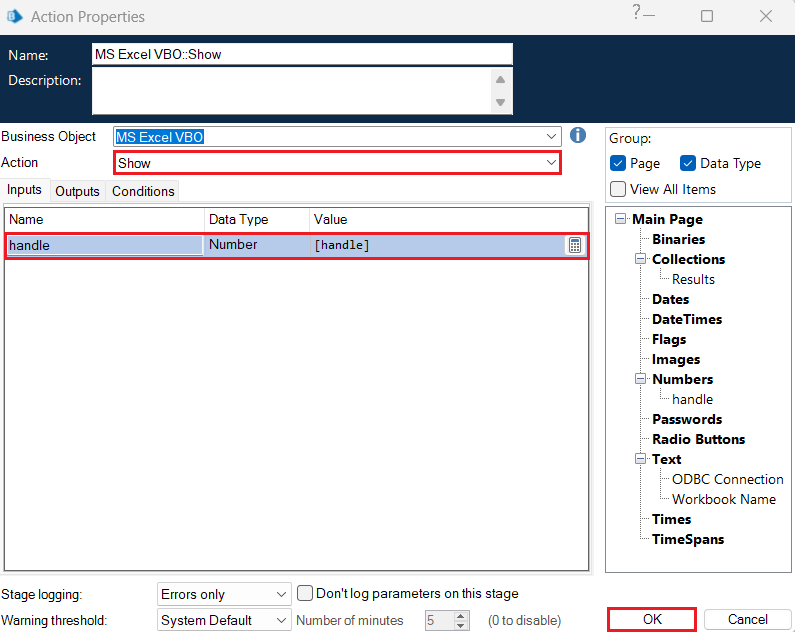Open the expression calculator for handle value
795x632 pixels.
click(x=575, y=245)
